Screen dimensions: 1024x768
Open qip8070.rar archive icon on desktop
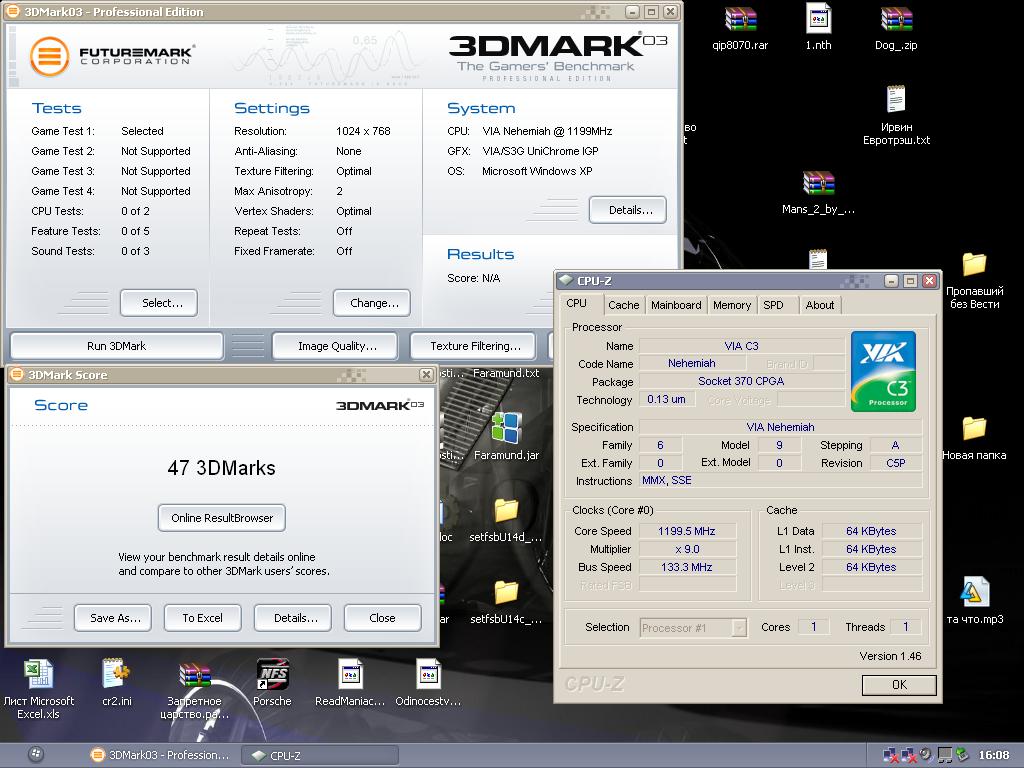(x=740, y=19)
